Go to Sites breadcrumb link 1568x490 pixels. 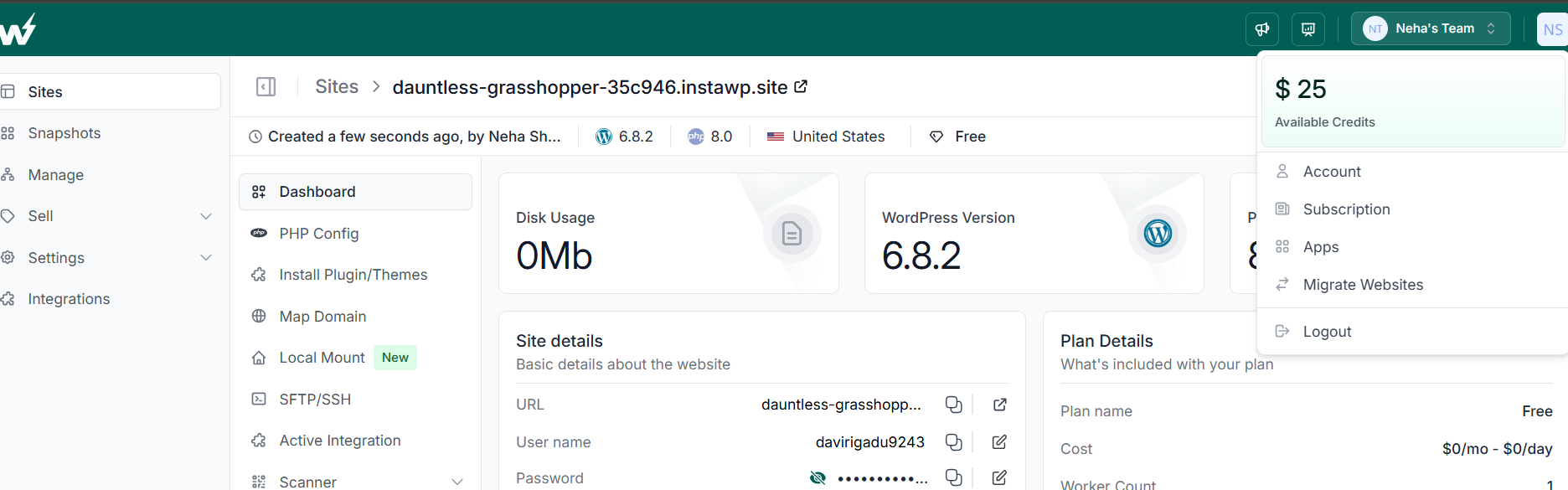tap(337, 86)
